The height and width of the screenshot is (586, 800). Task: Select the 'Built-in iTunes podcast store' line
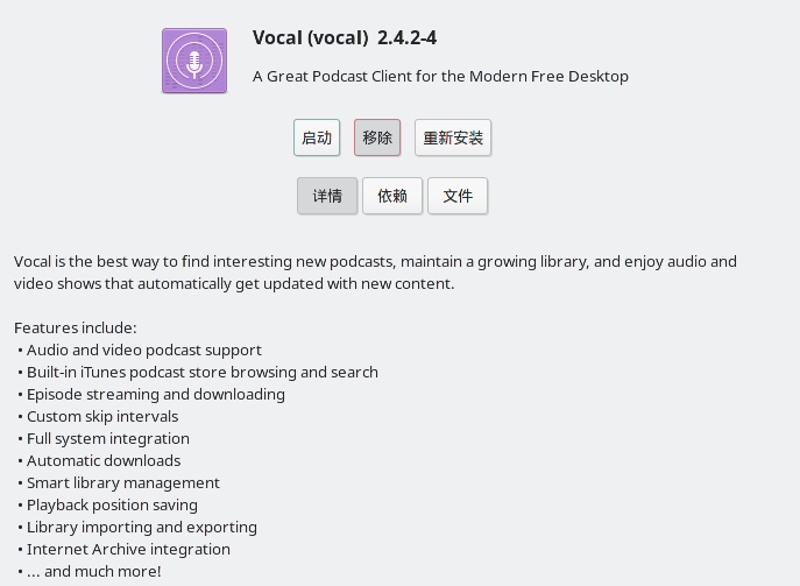[202, 372]
